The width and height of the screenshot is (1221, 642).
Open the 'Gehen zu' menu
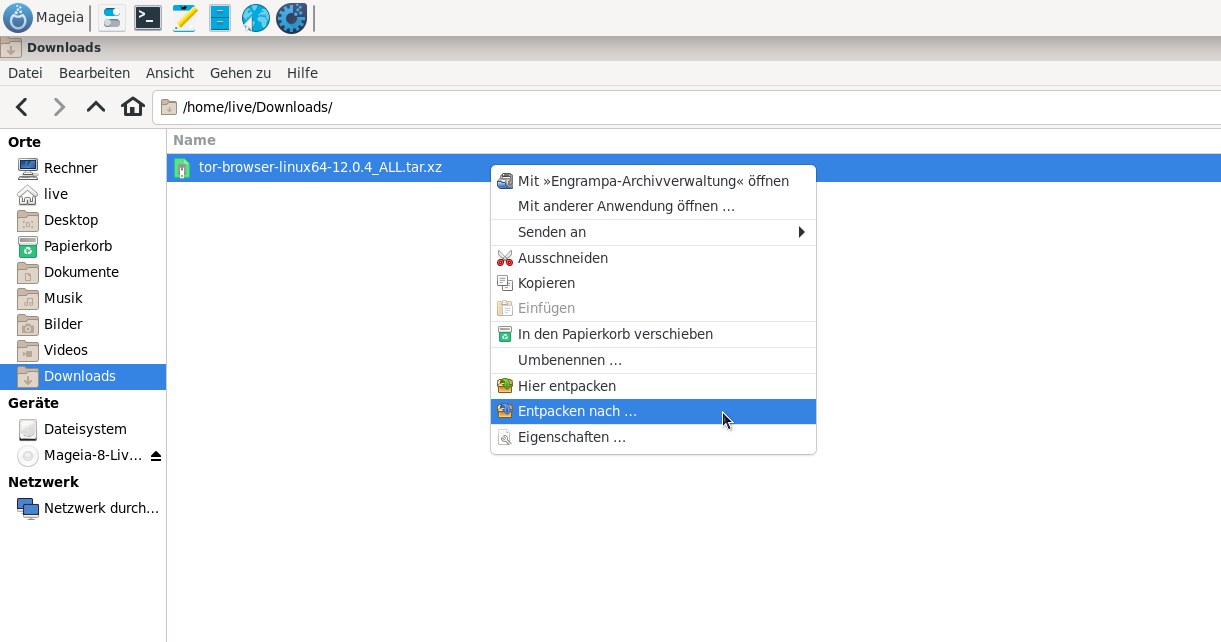(x=240, y=73)
